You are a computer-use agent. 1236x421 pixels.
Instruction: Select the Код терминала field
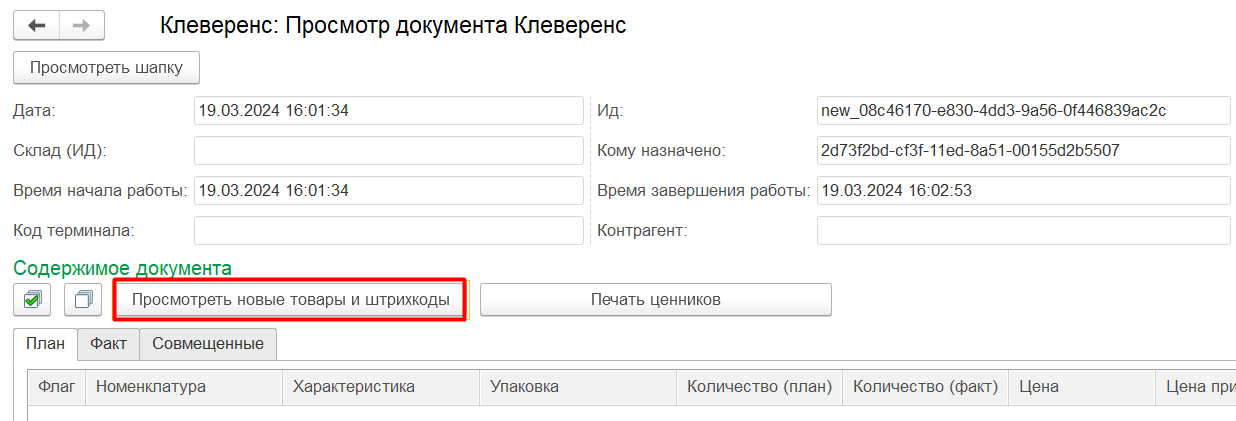(x=388, y=230)
